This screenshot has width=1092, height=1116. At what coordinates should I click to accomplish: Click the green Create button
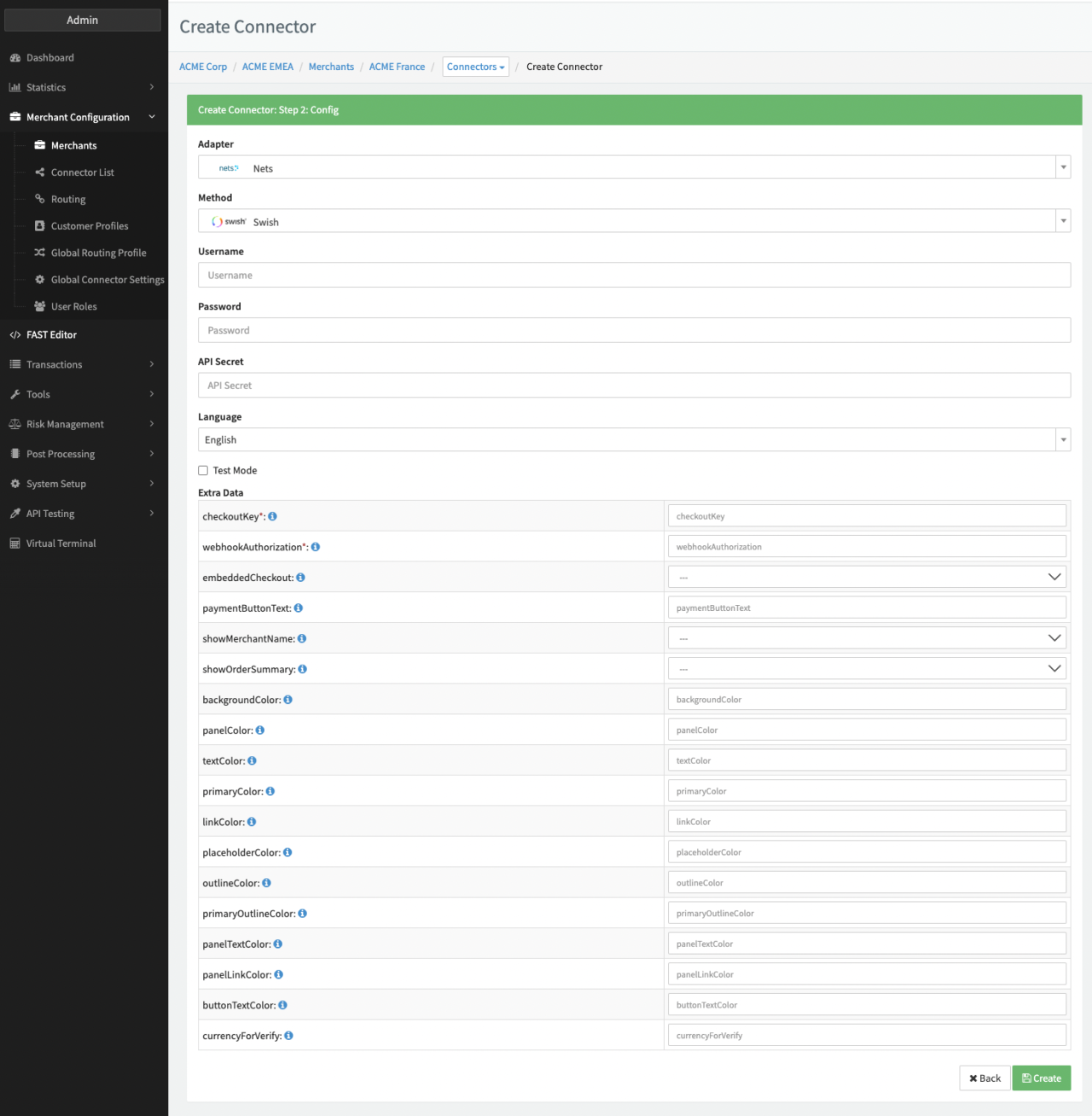tap(1041, 1078)
